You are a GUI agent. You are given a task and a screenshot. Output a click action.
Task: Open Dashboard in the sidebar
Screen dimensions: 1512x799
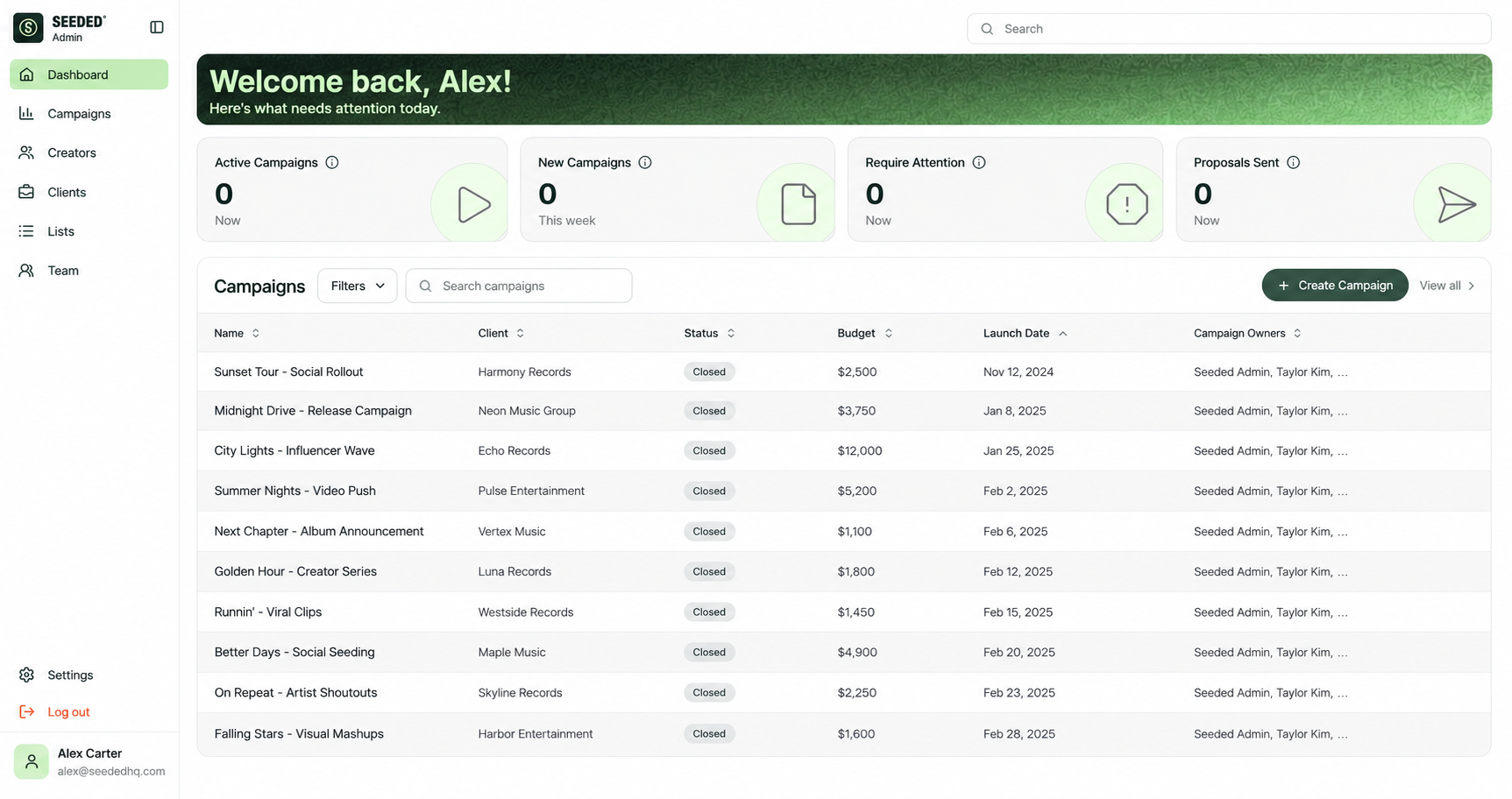point(89,74)
